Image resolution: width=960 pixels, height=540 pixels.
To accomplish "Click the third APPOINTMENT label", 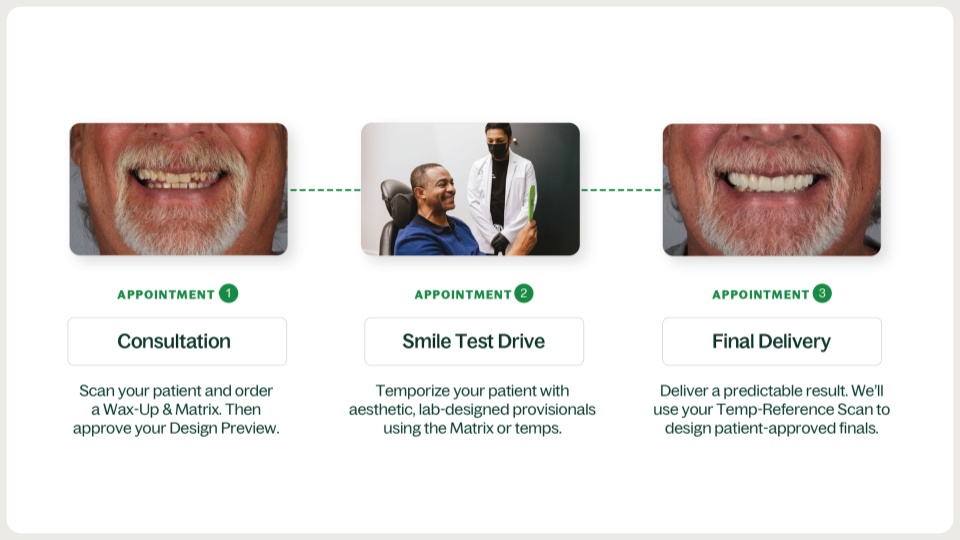I will [760, 294].
